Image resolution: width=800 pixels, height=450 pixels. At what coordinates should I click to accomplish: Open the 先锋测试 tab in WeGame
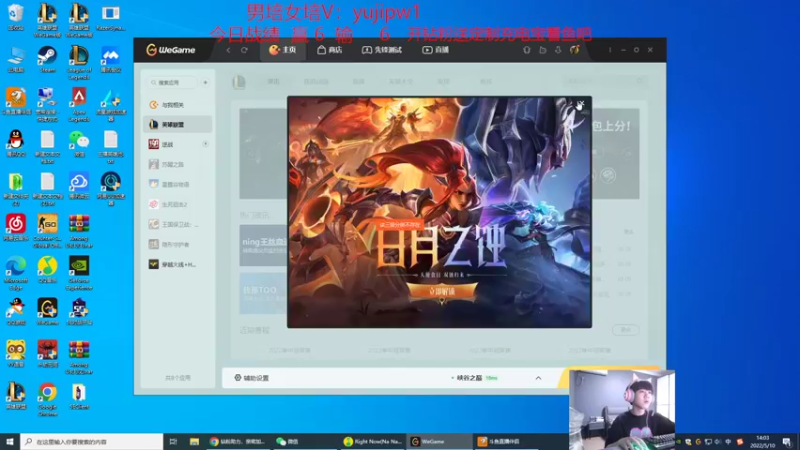tap(382, 50)
